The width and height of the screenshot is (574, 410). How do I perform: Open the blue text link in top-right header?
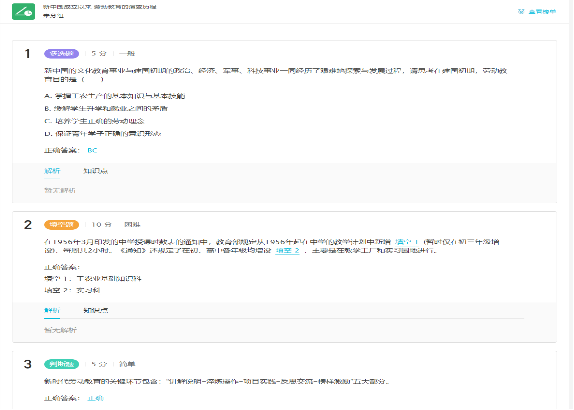tap(543, 12)
